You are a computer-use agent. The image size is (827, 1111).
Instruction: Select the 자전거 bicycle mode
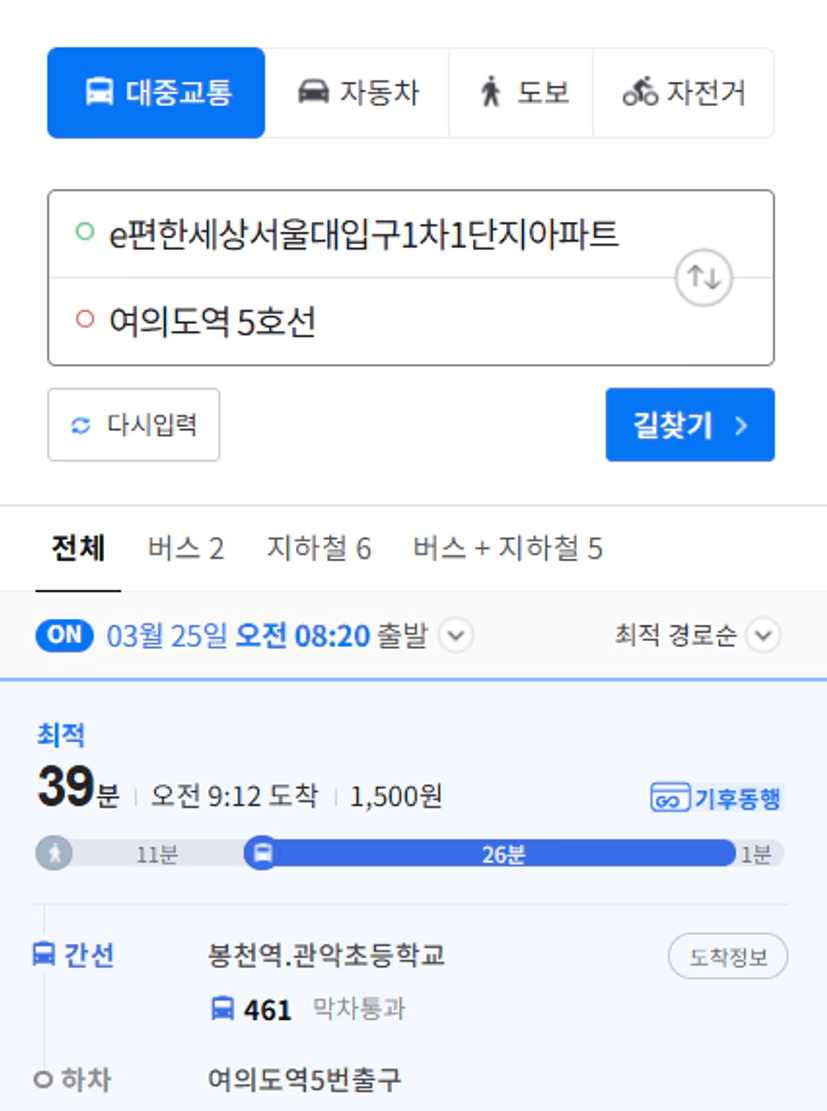(683, 93)
